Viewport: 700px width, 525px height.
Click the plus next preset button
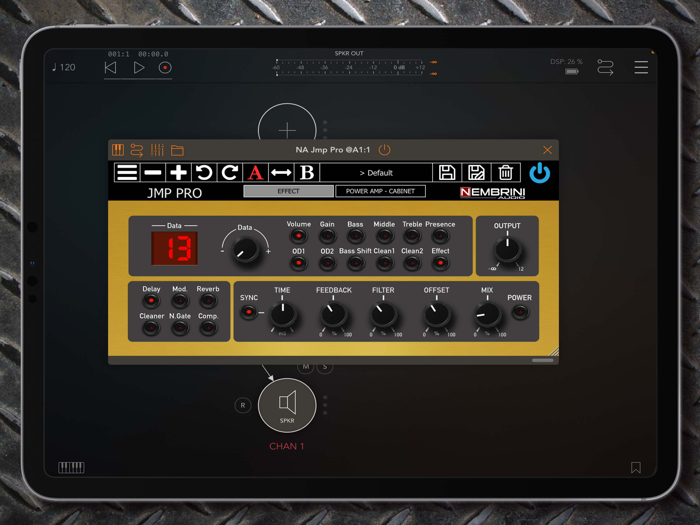tap(179, 172)
